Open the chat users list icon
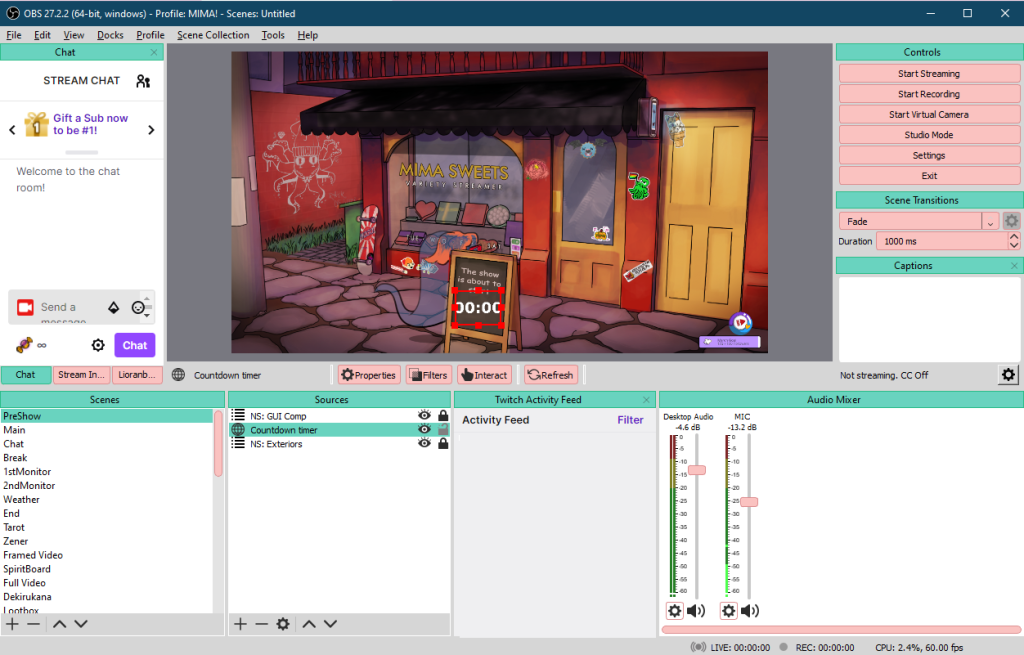The image size is (1024, 655). 143,81
